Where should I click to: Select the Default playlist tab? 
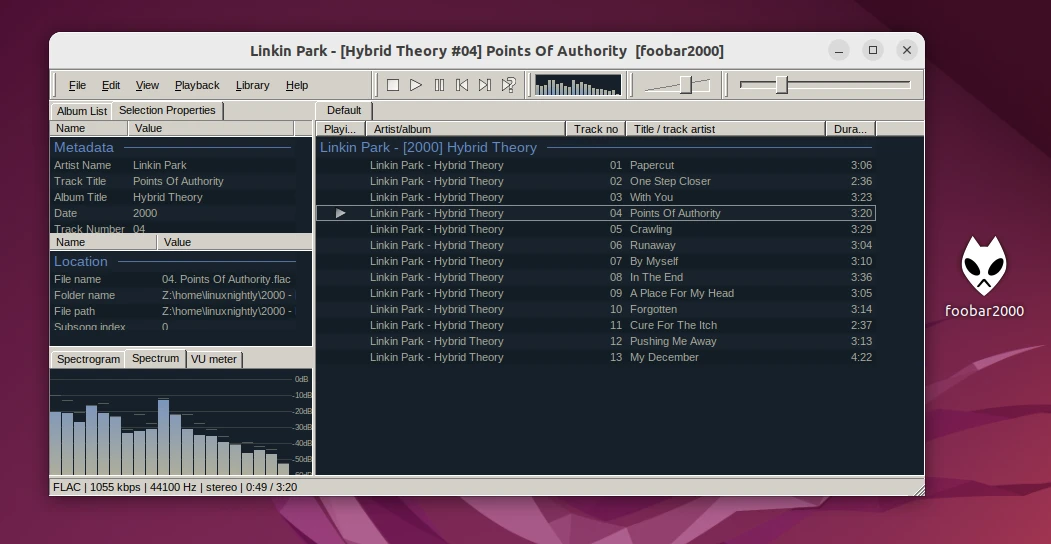[344, 111]
